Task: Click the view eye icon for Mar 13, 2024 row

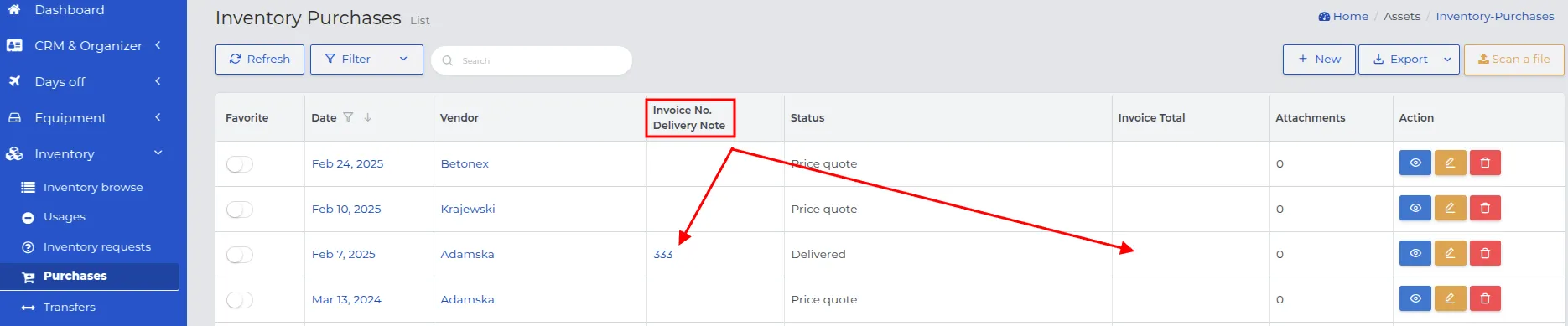Action: point(1415,298)
